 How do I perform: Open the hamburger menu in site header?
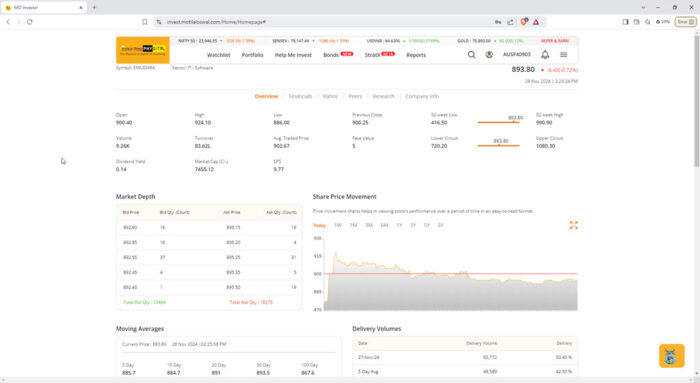tap(564, 54)
